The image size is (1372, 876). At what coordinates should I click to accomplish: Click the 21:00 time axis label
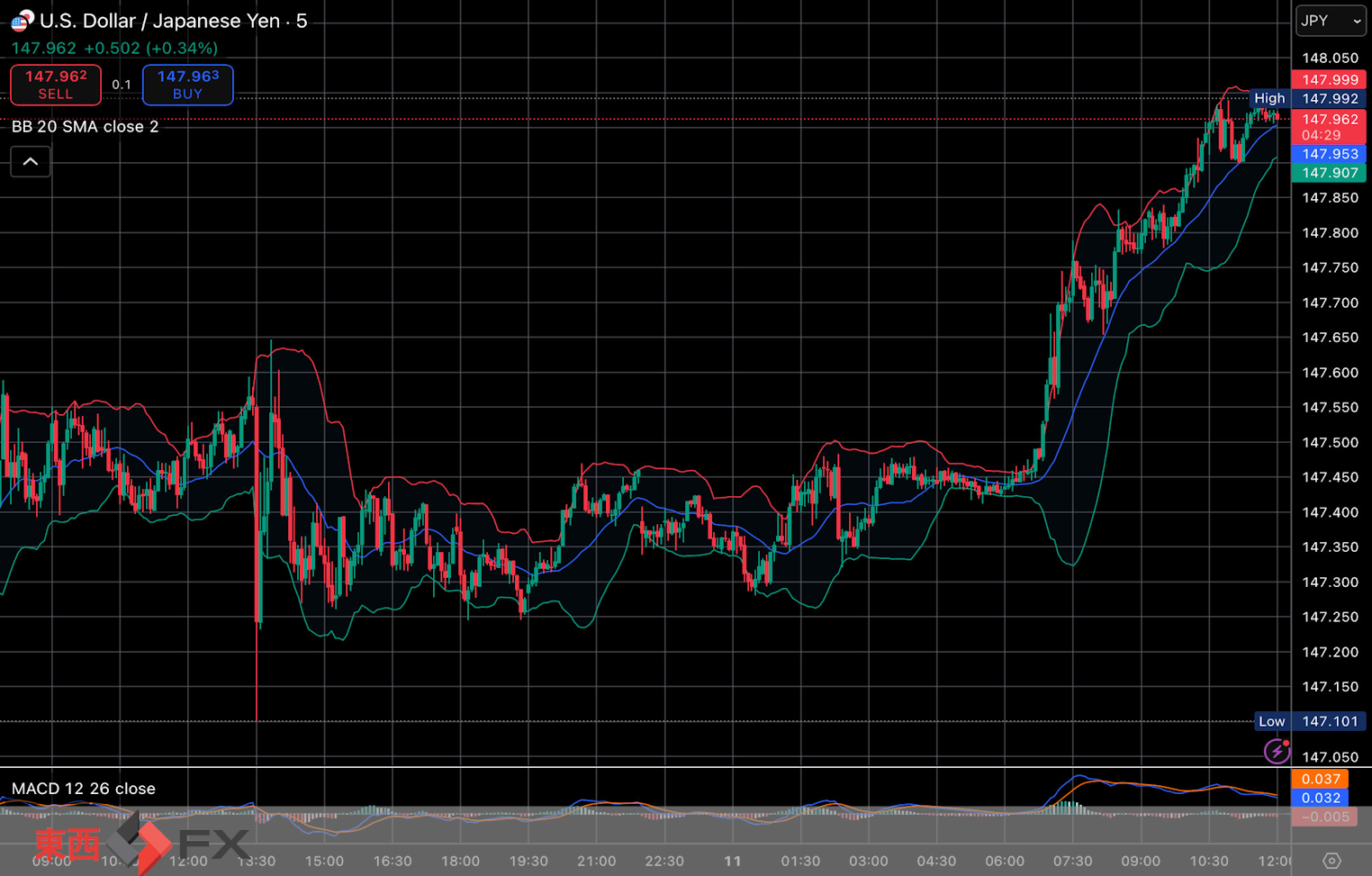[596, 861]
